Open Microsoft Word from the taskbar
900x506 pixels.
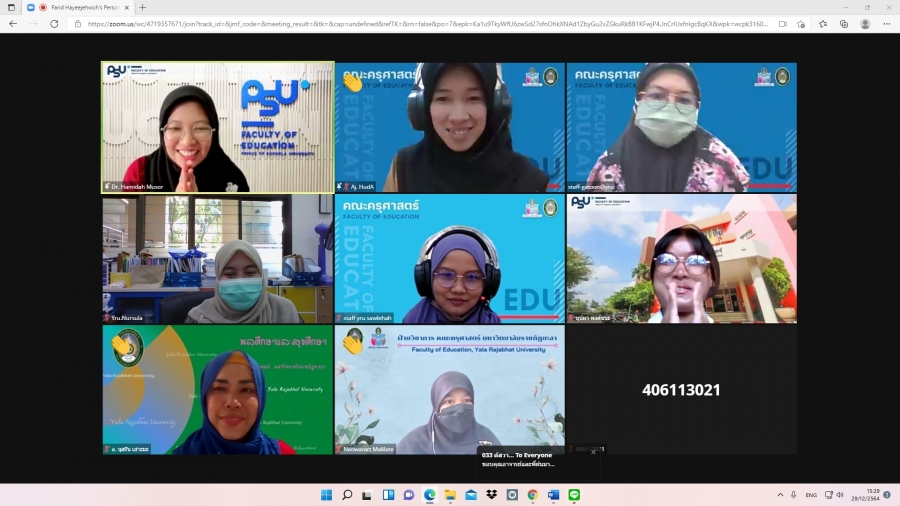pyautogui.click(x=553, y=495)
